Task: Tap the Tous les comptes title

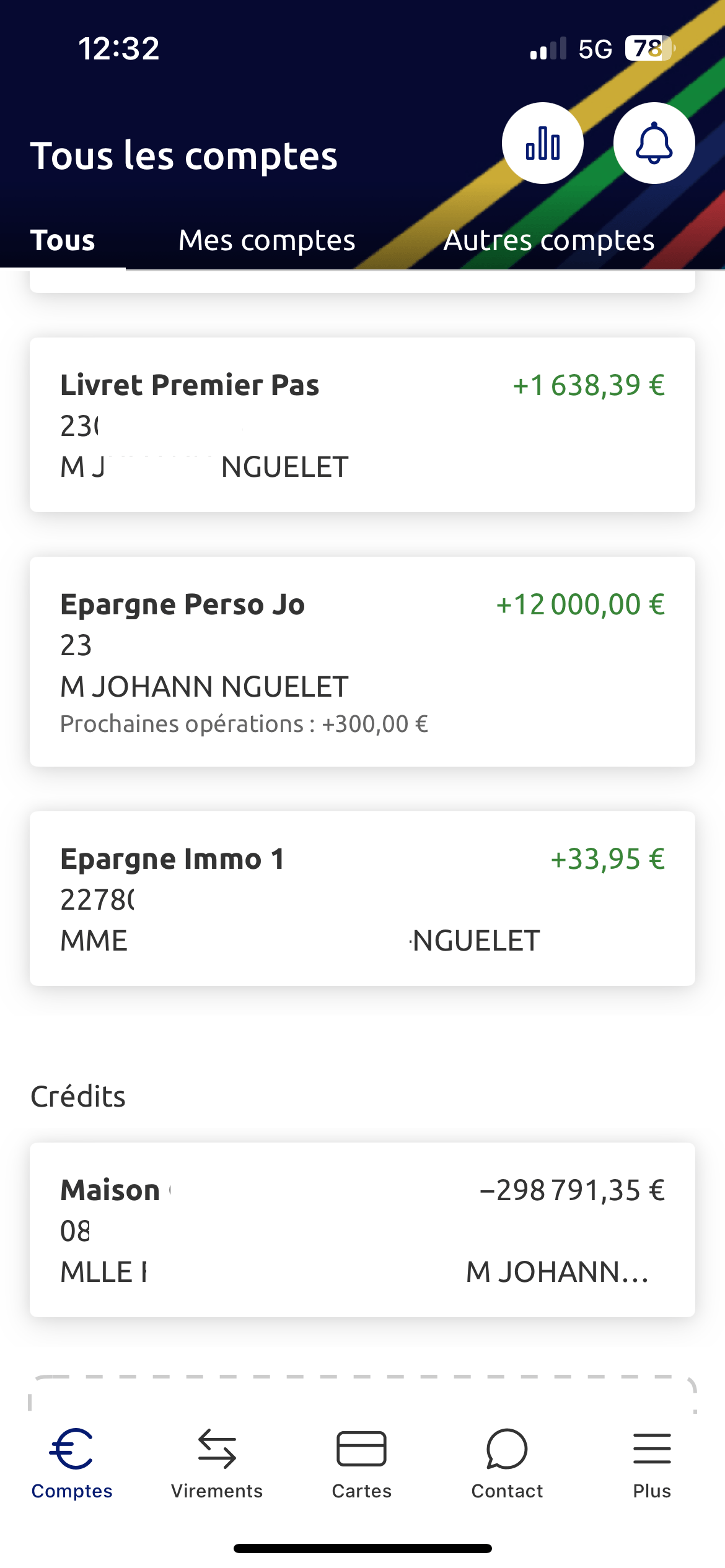Action: coord(184,155)
